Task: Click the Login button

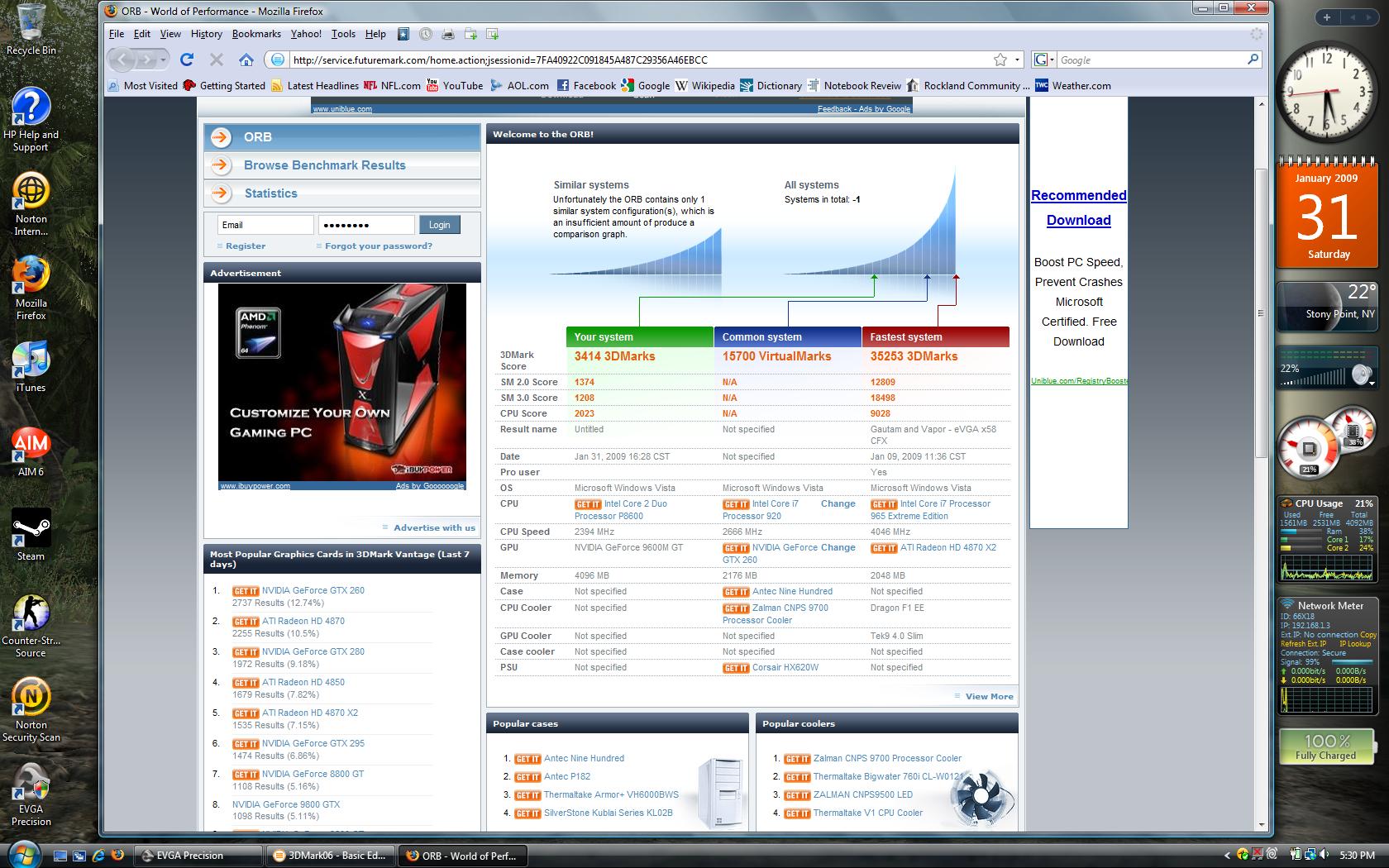Action: (x=439, y=225)
